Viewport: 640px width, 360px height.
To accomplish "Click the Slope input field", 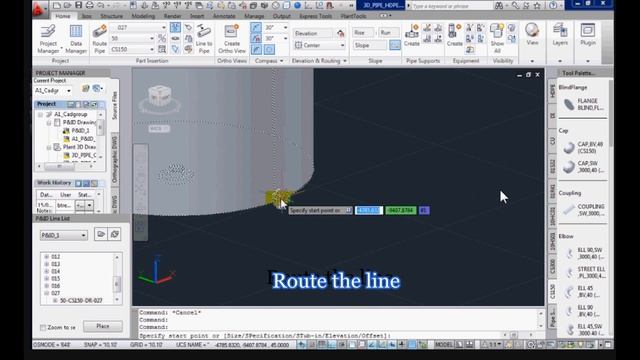I will coord(369,45).
